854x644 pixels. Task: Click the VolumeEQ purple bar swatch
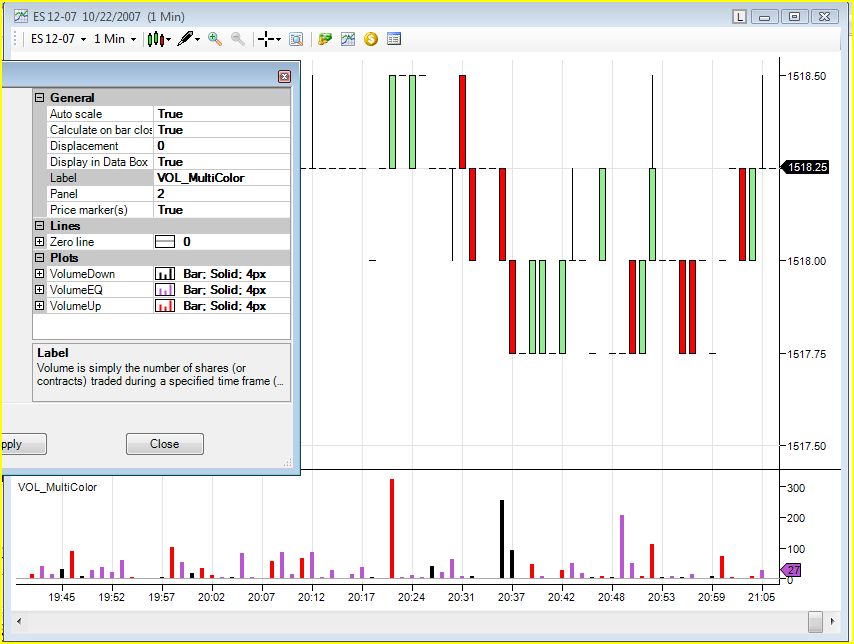click(165, 290)
